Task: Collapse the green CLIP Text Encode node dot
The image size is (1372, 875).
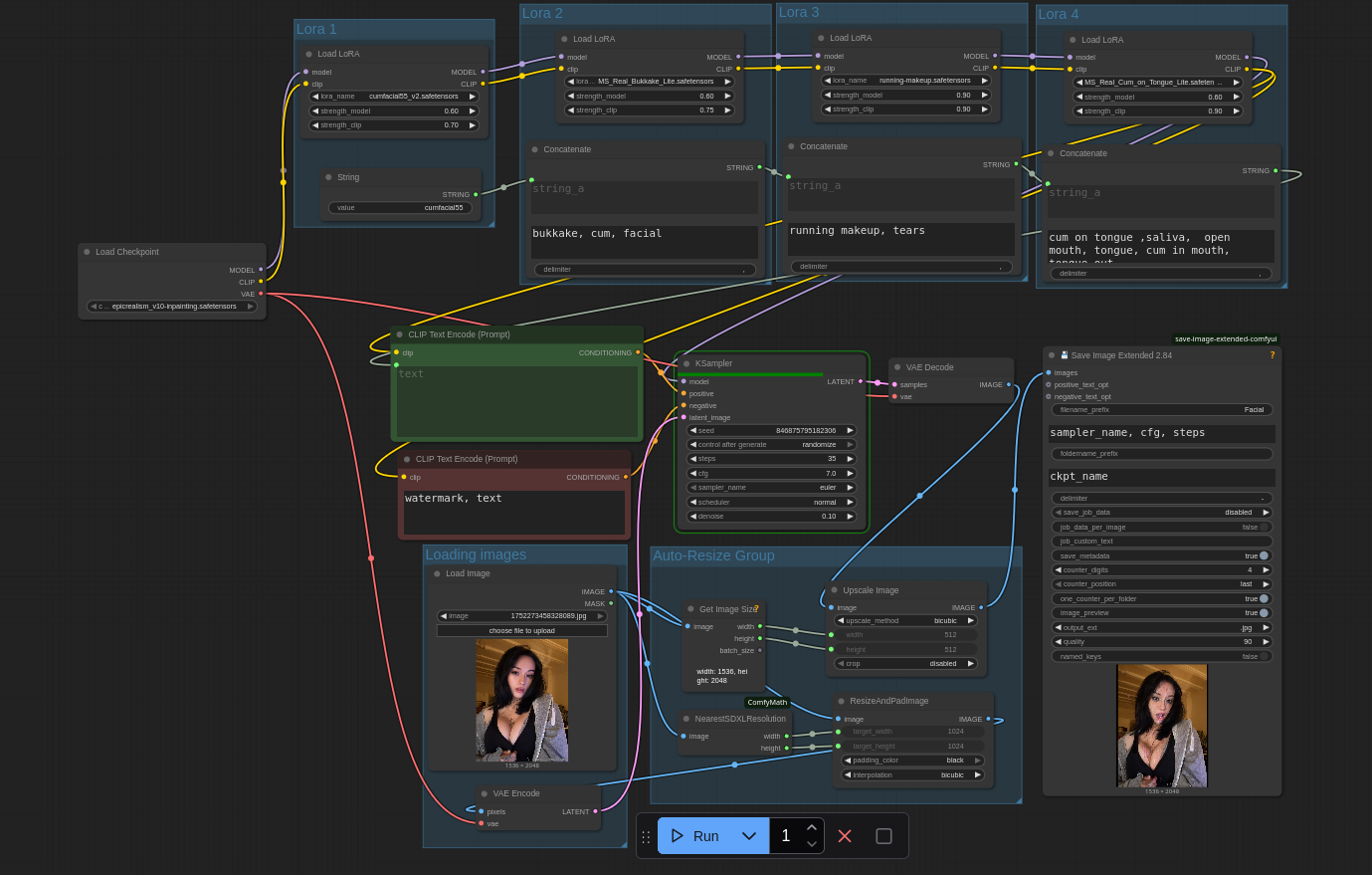Action: coord(399,334)
